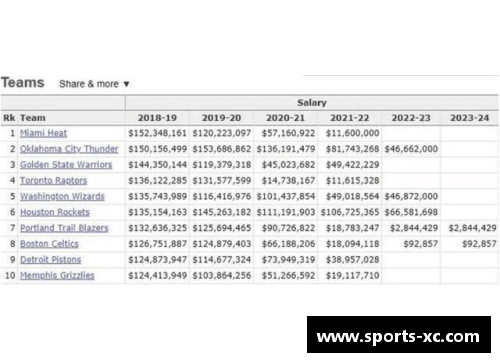500x362 pixels.
Task: Sort by the 2018-19 column header
Action: pyautogui.click(x=157, y=118)
